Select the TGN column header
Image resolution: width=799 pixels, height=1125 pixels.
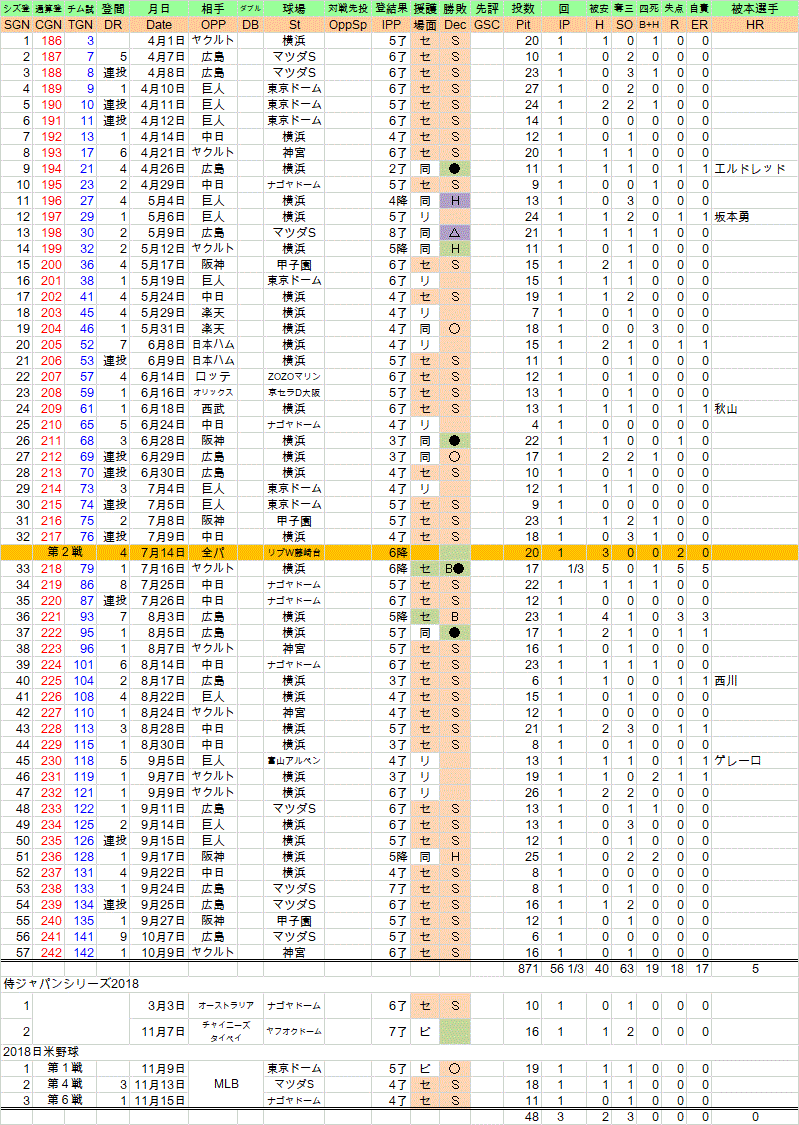[80, 24]
